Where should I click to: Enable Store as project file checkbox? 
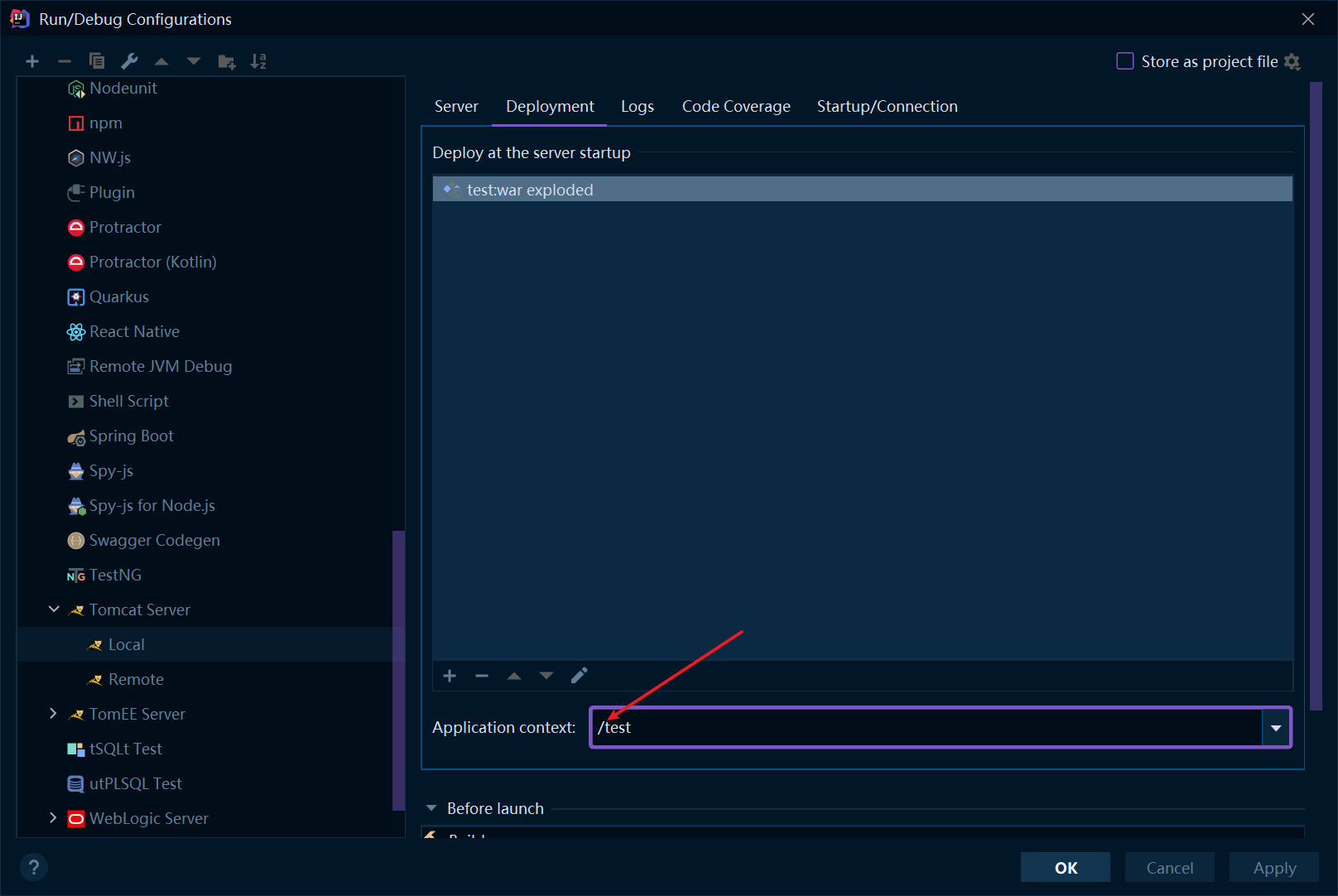click(x=1125, y=61)
